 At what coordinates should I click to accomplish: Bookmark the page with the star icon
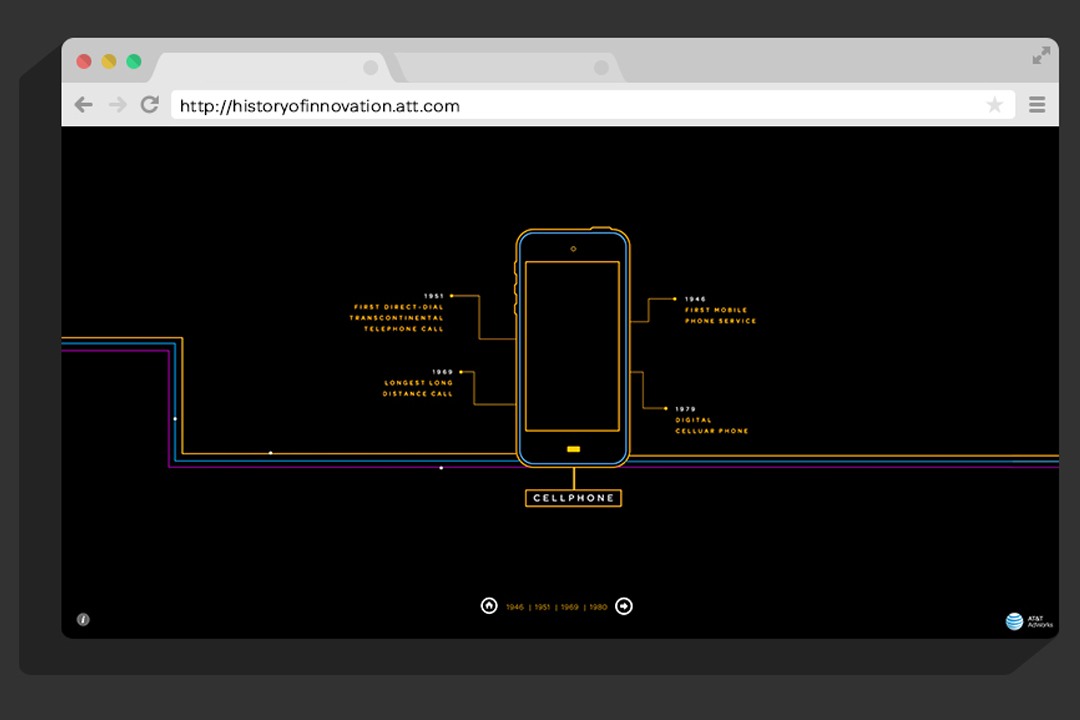[994, 105]
